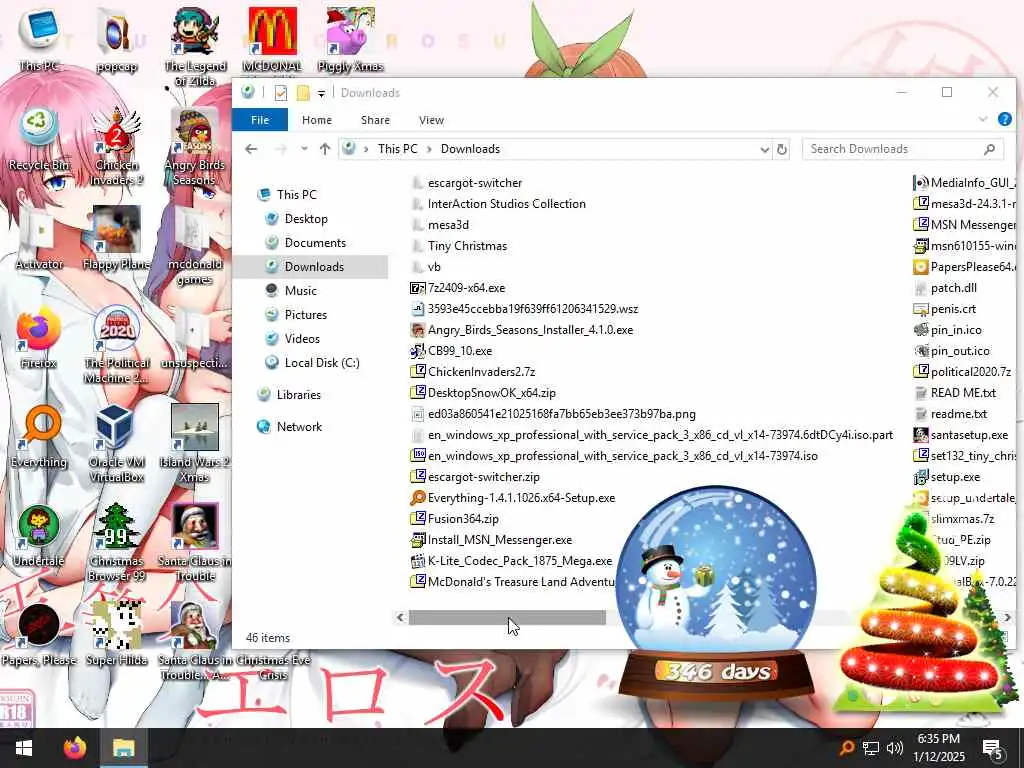Viewport: 1024px width, 768px height.
Task: Launch Oracle VM VirtualBox
Action: pos(116,444)
